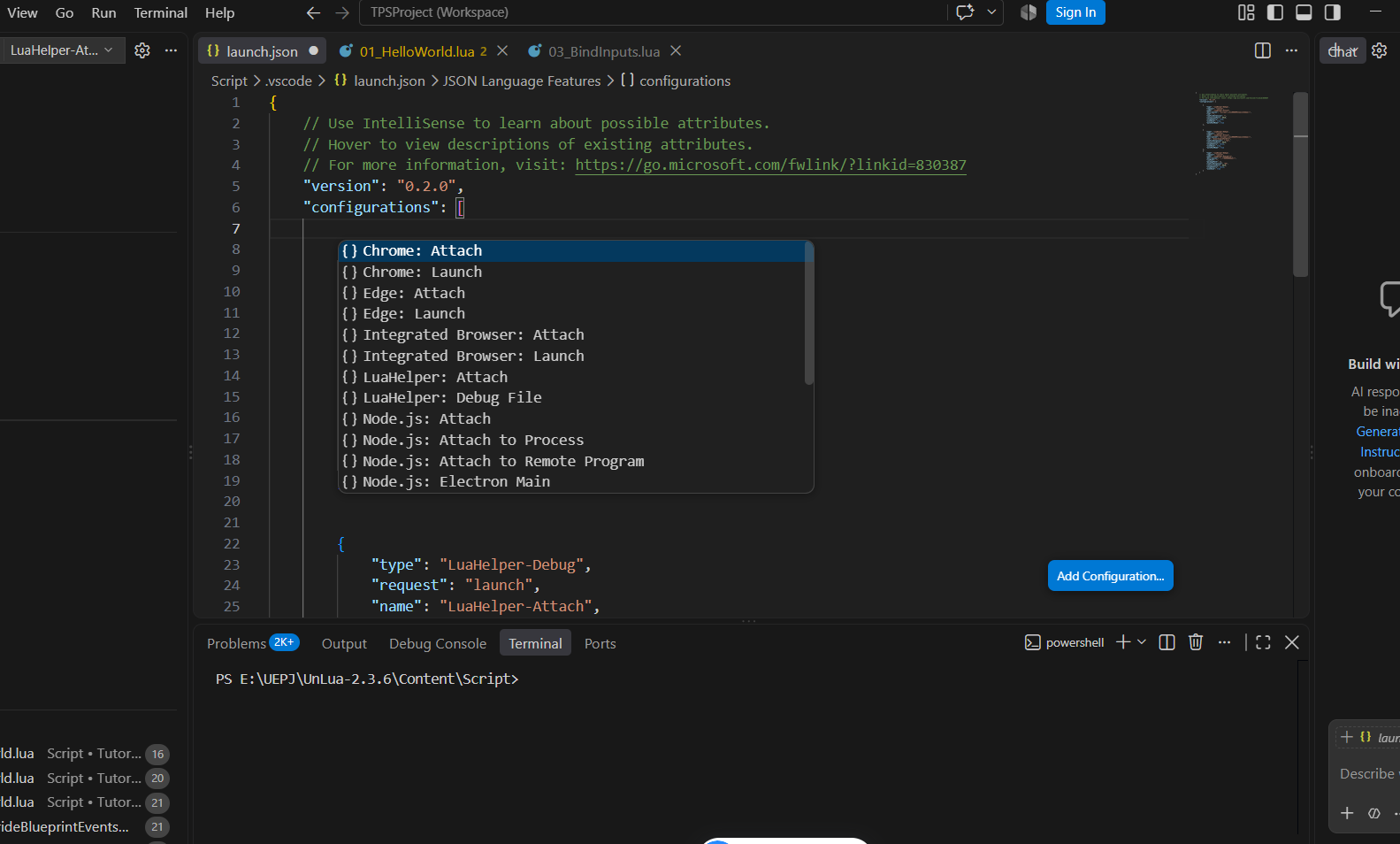Open terminal panel more actions menu
The height and width of the screenshot is (844, 1400).
1224,642
